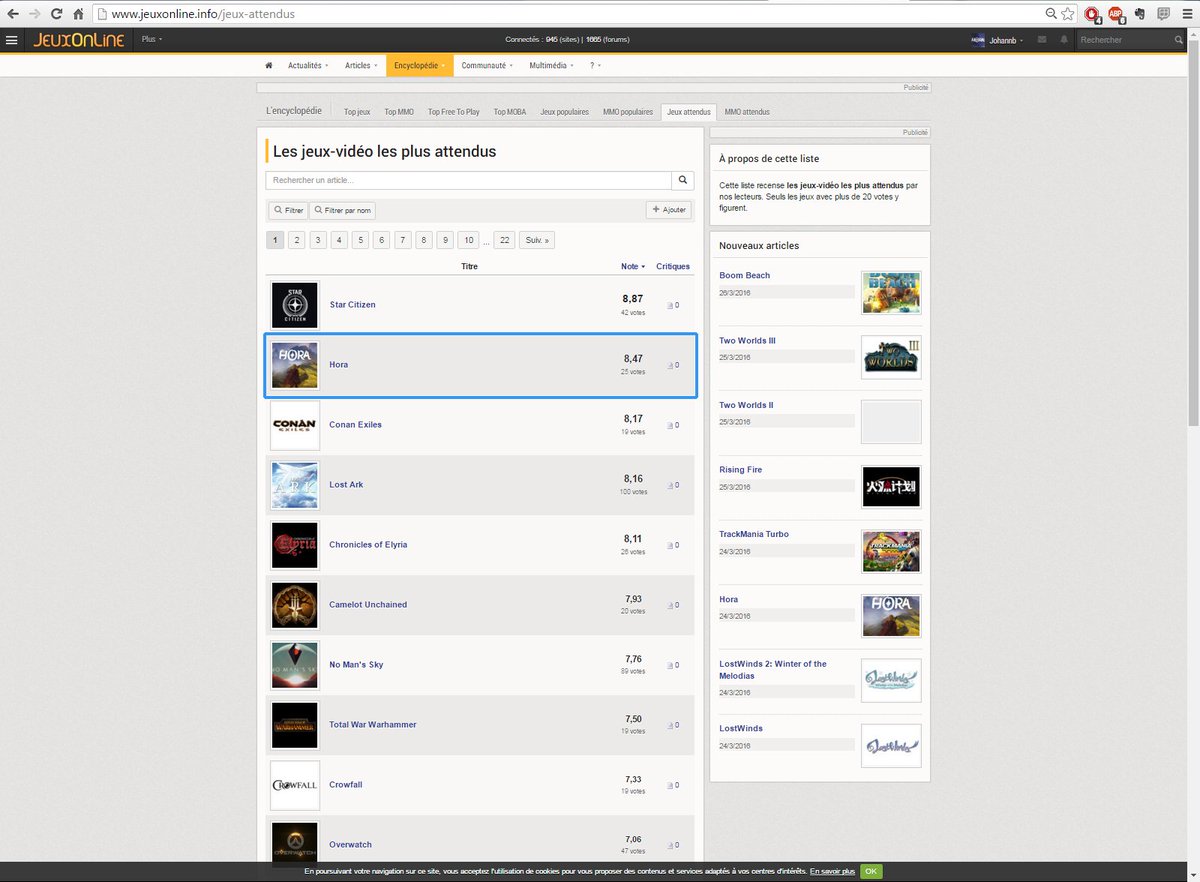Switch to the Jeux populaires tab
Viewport: 1200px width, 882px height.
565,112
